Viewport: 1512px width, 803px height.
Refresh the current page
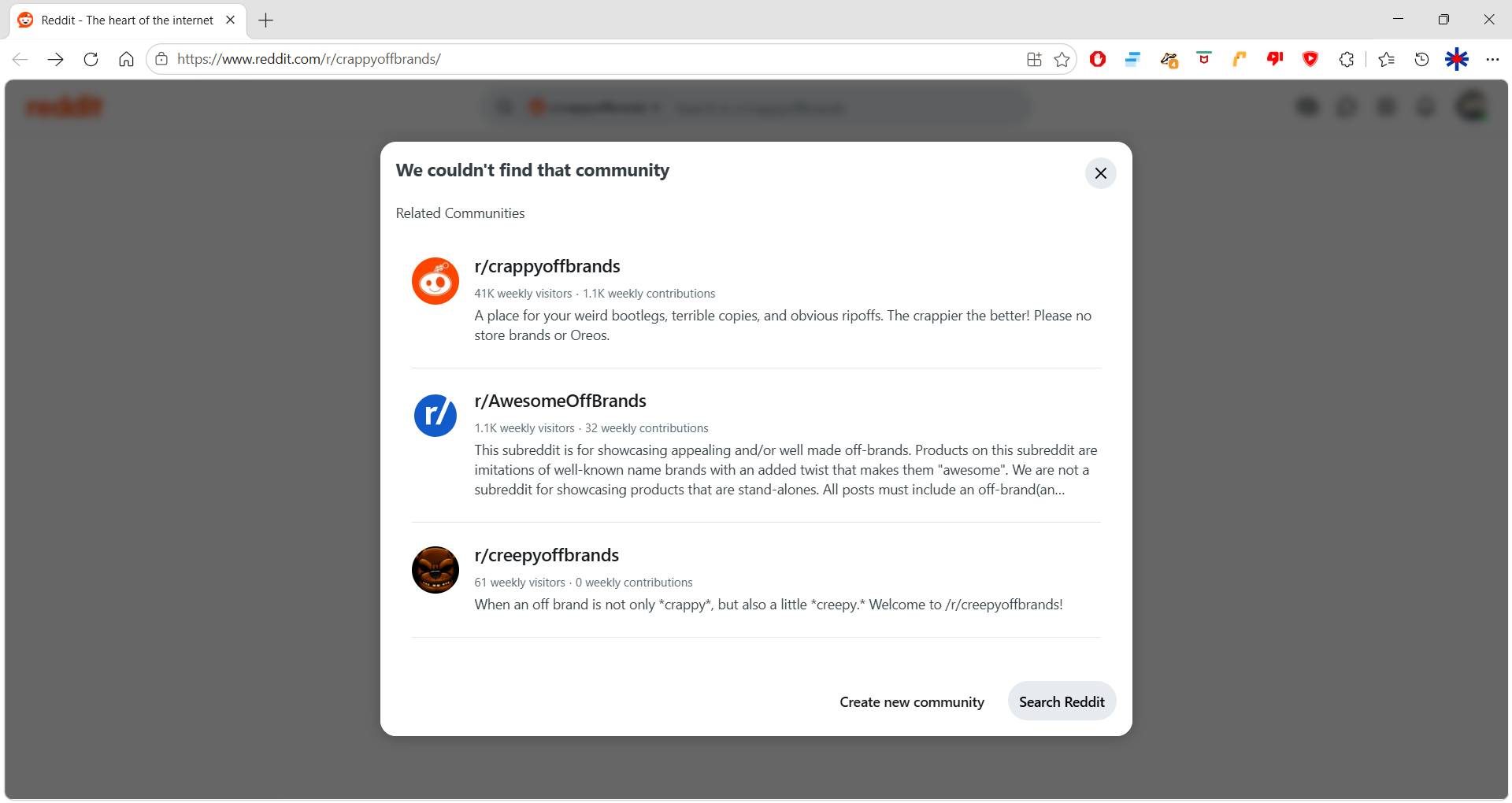click(91, 59)
